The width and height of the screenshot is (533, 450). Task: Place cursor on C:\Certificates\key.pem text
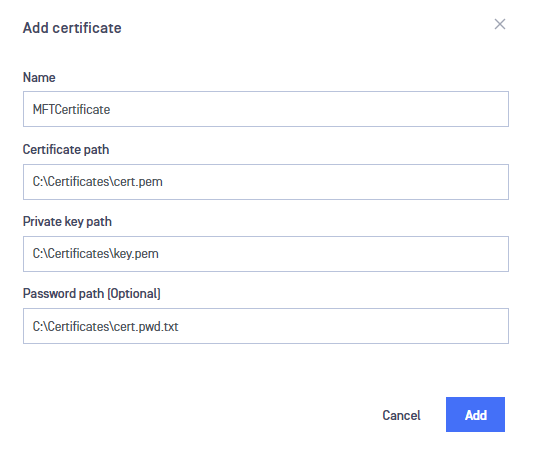pyautogui.click(x=96, y=254)
